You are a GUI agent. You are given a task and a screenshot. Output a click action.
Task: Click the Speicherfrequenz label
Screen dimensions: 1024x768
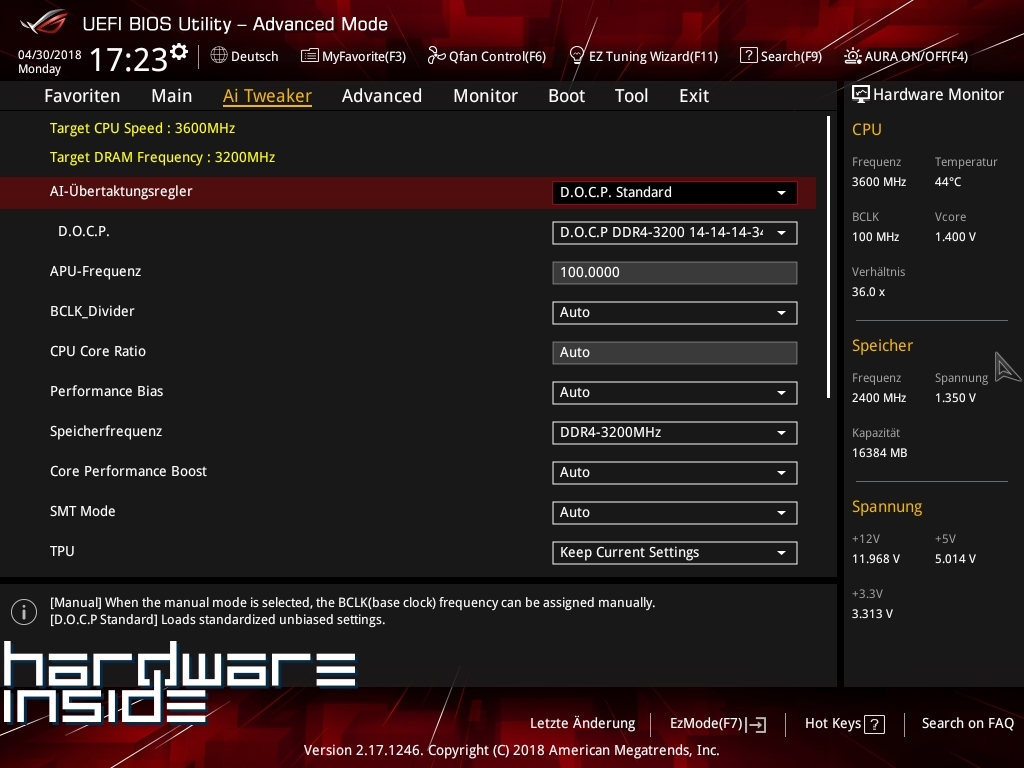click(x=106, y=432)
